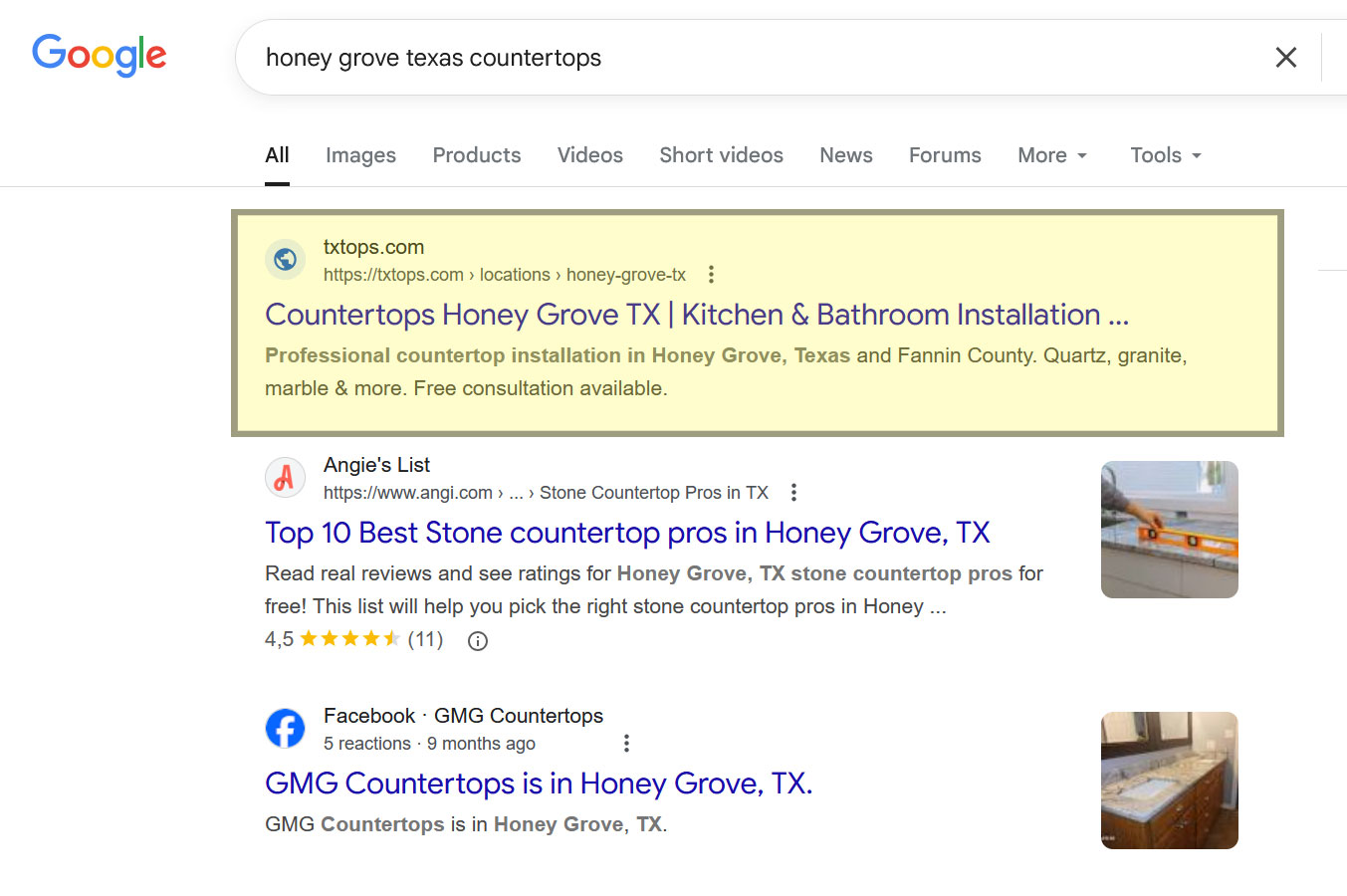The image size is (1347, 896).
Task: Click the Facebook favicon next to GMG Countertops
Action: 286,729
